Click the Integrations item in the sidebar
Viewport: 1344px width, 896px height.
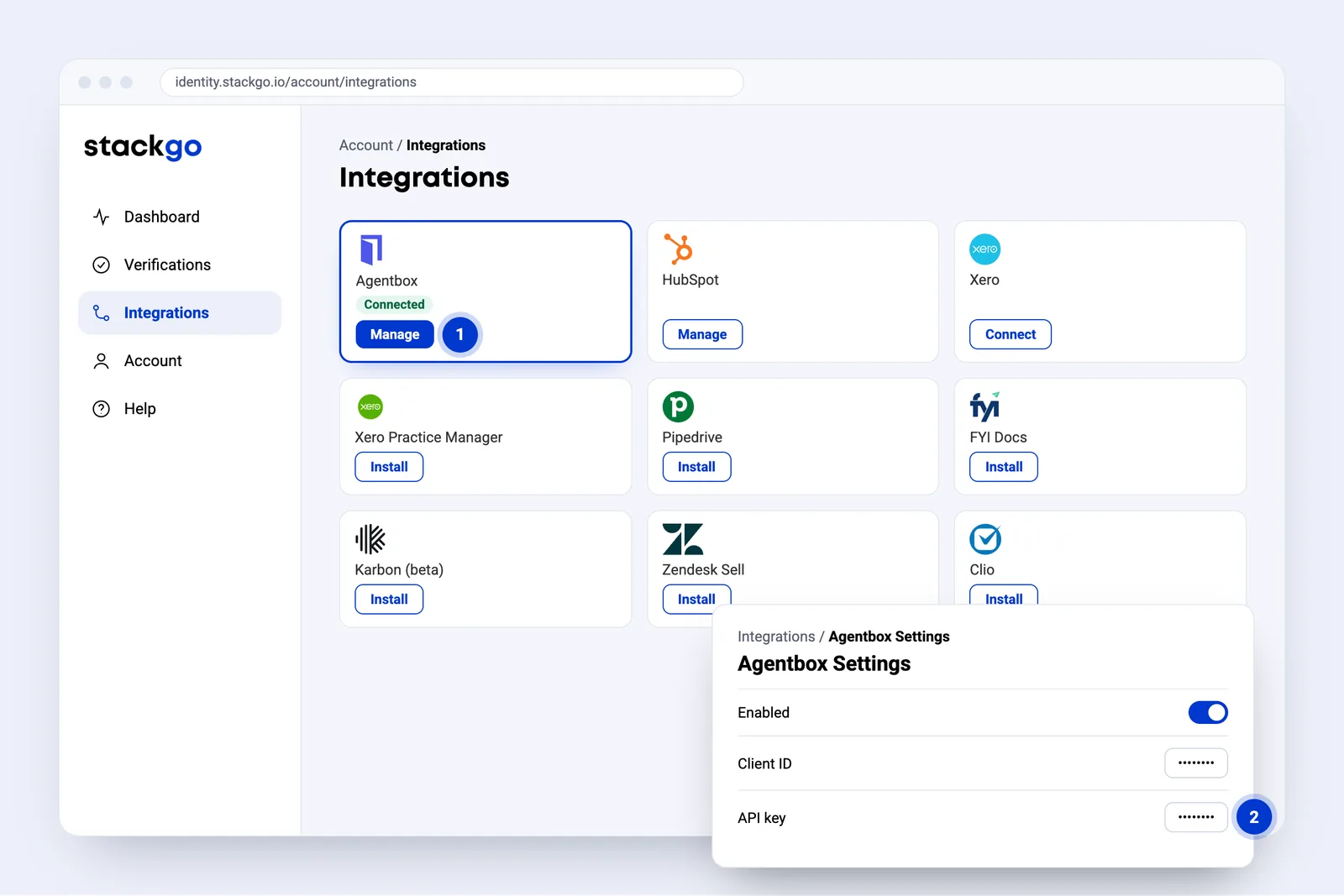pyautogui.click(x=180, y=312)
